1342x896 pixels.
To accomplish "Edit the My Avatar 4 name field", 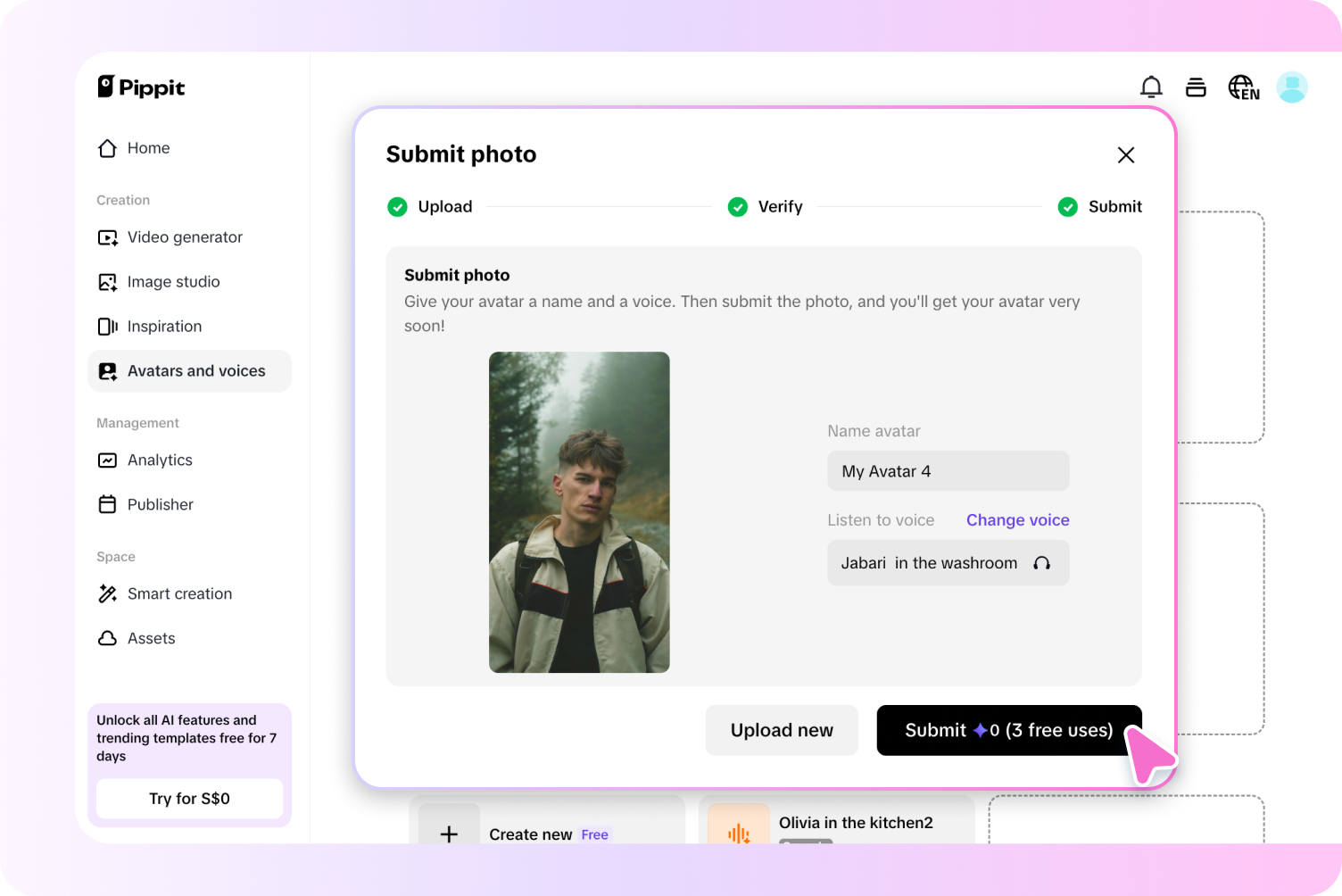I will (x=948, y=470).
